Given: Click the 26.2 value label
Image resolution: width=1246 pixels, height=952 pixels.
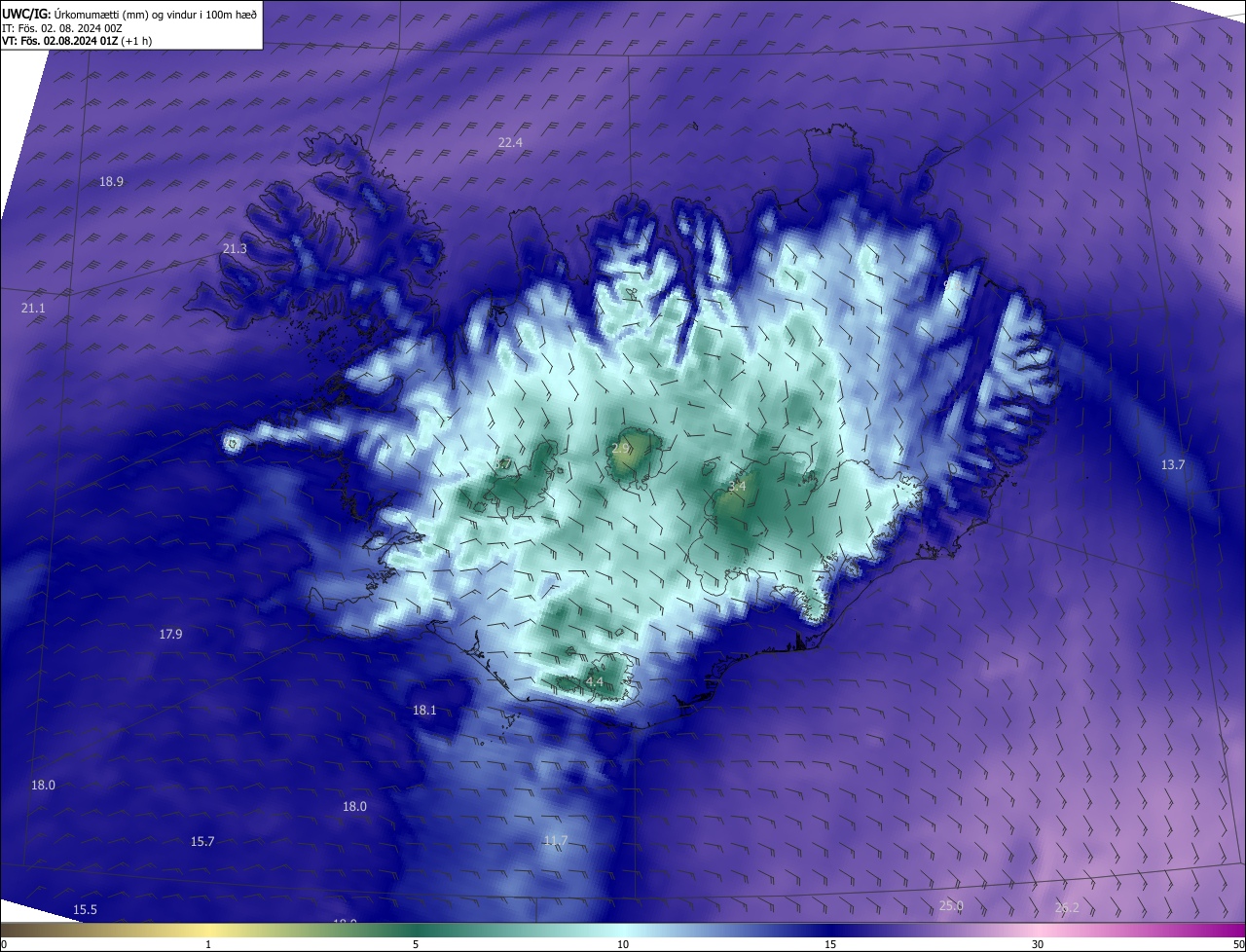Looking at the screenshot, I should click(1067, 907).
